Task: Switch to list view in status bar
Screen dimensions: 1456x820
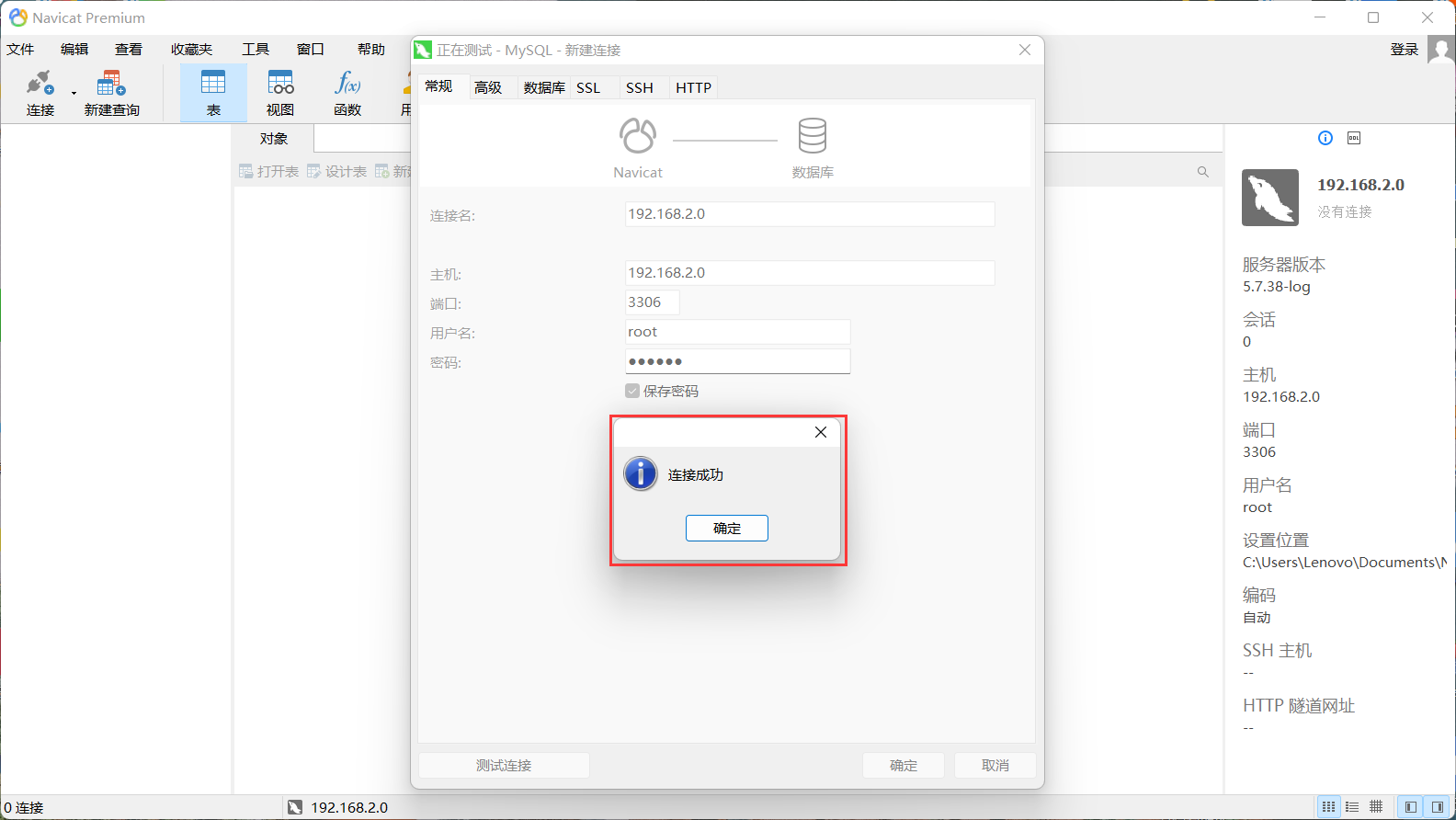Action: 1329,807
